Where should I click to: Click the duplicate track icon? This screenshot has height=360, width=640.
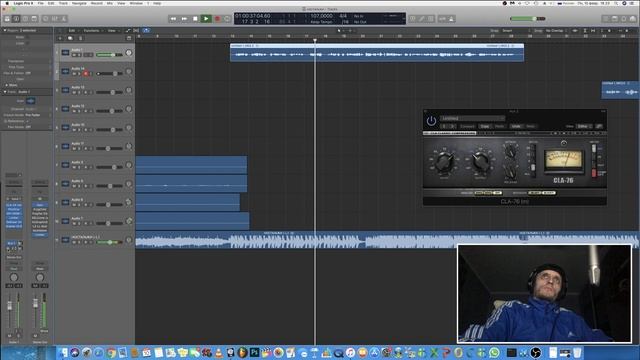70,38
